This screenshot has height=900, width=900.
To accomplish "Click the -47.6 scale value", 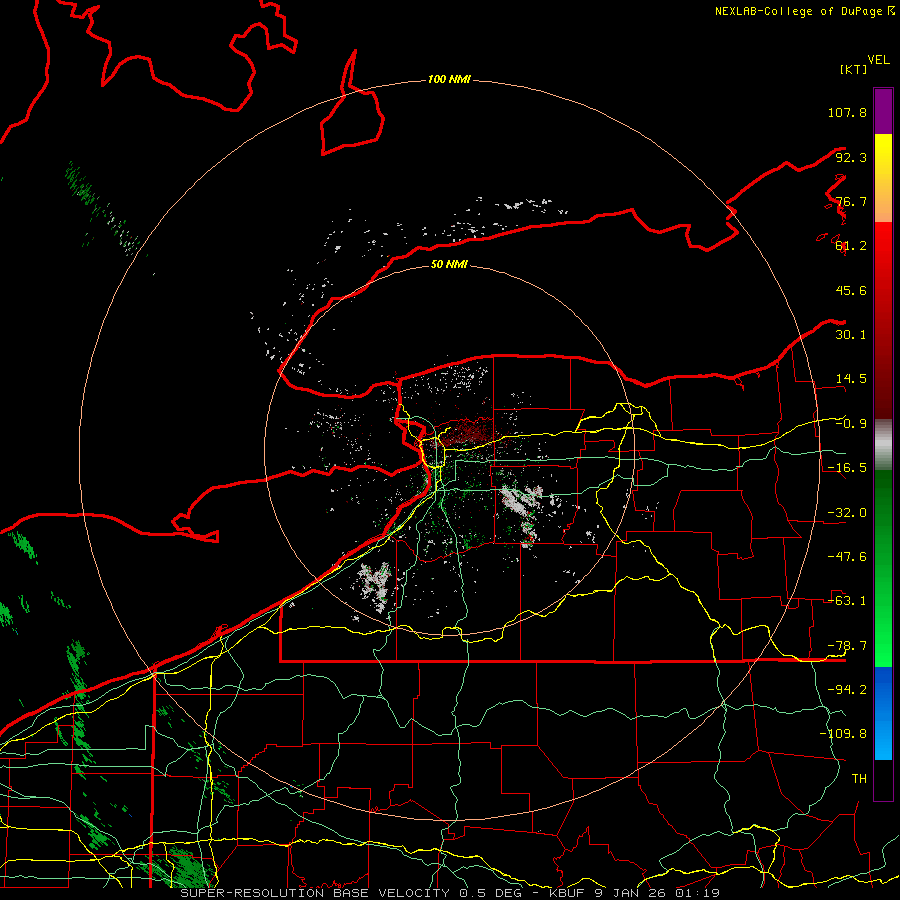I will click(x=847, y=557).
